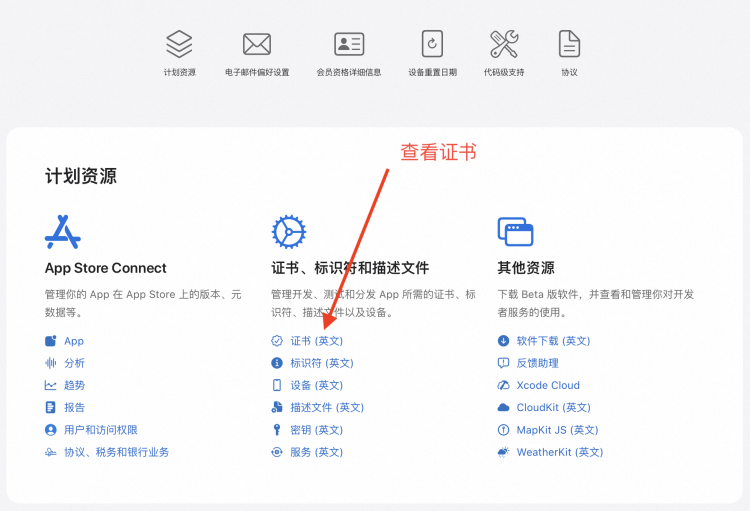This screenshot has height=511, width=750.
Task: Open the 电子邮件偏好设置 envelope icon
Action: (x=257, y=44)
